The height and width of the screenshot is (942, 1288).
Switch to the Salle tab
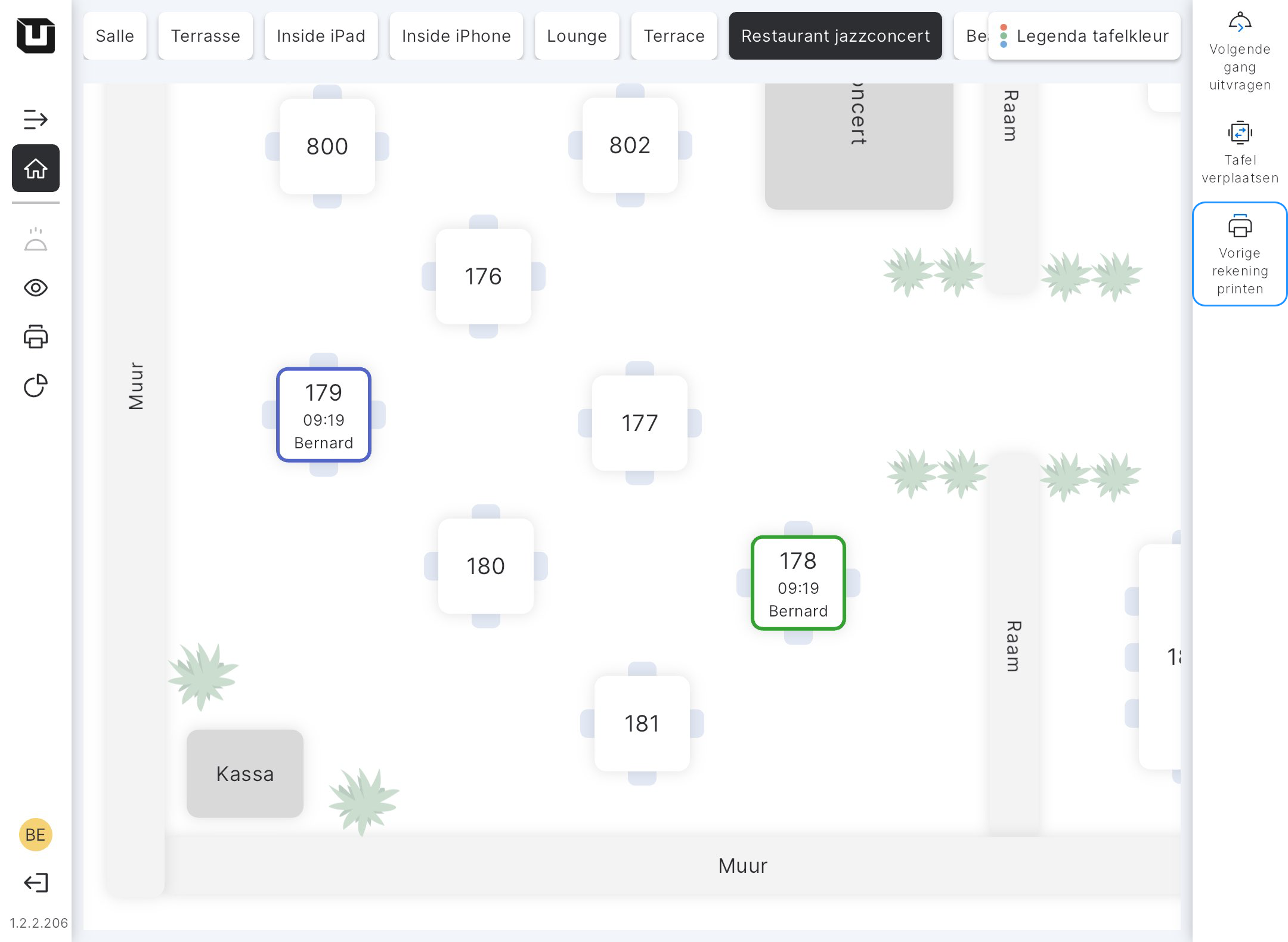114,36
